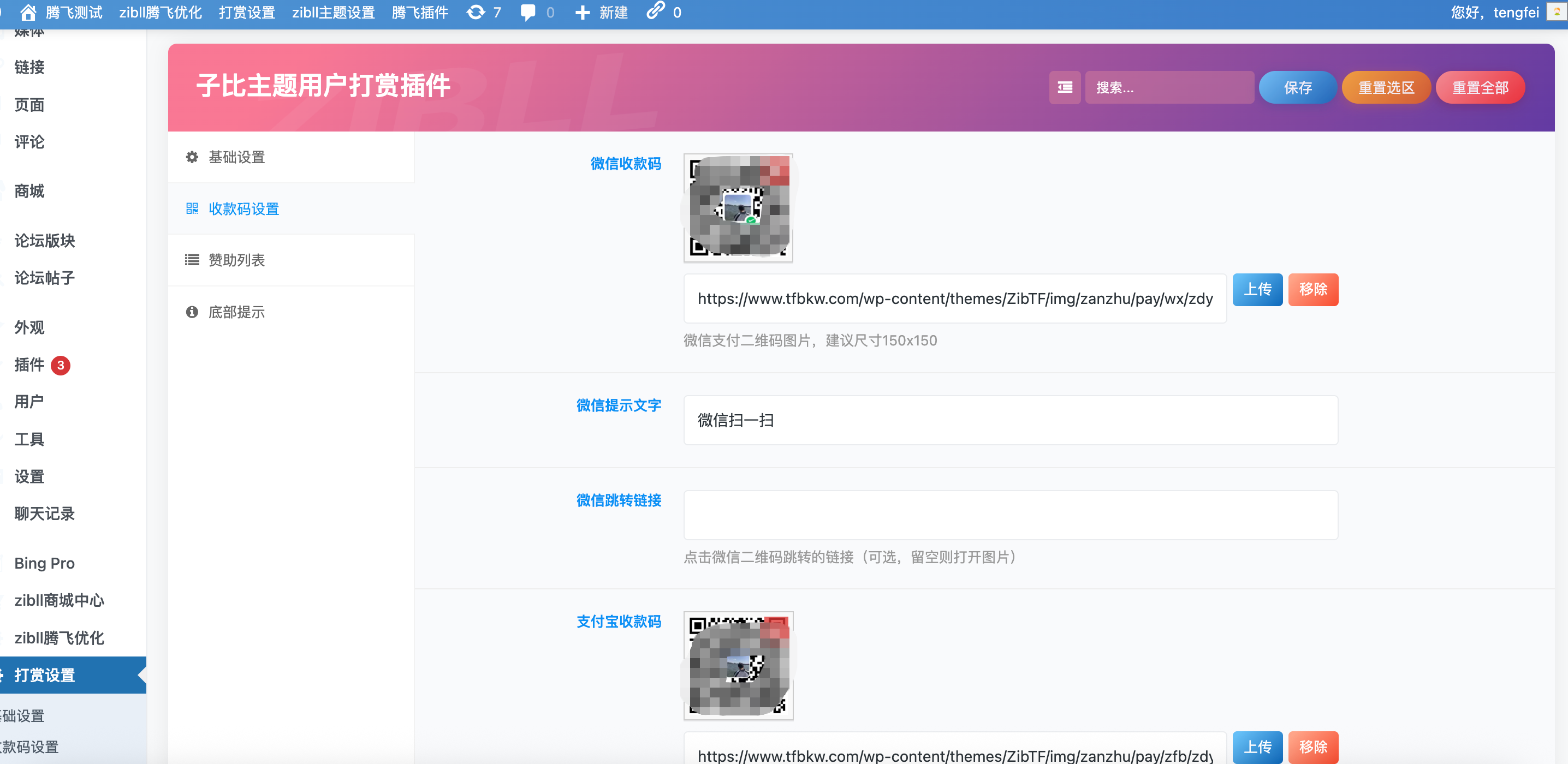Remove the WeChat QR using 移除

(1313, 290)
